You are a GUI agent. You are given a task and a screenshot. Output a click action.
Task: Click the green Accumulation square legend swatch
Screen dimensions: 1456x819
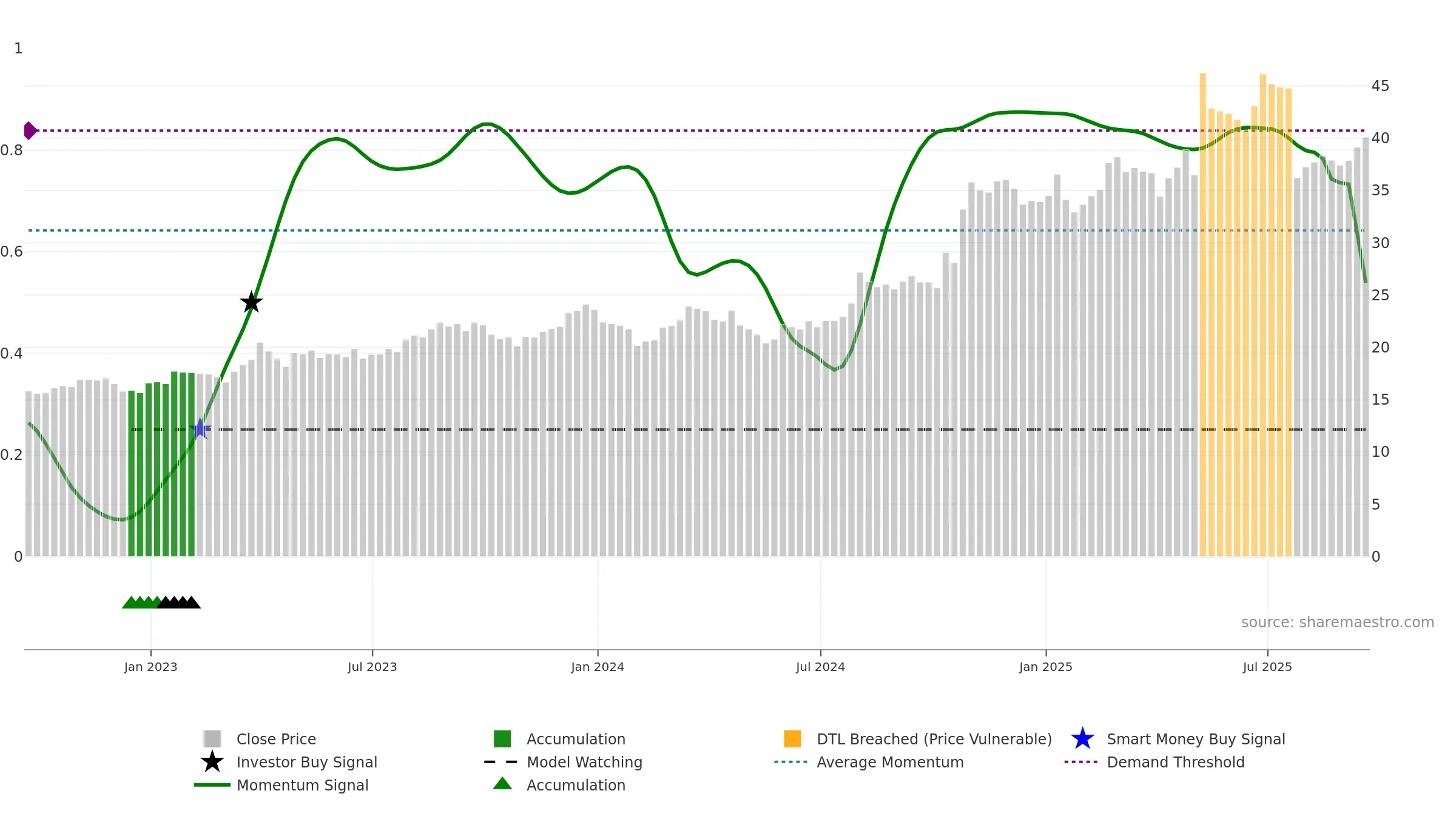pyautogui.click(x=502, y=738)
